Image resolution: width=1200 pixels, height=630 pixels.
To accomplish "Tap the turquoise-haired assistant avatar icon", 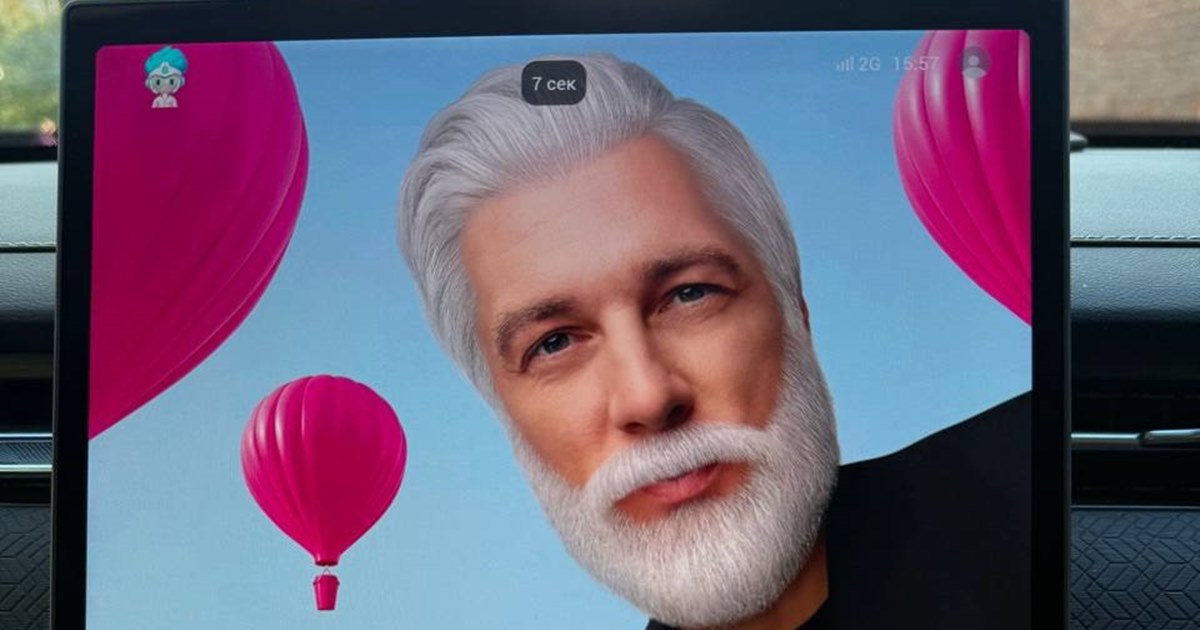I will (165, 77).
